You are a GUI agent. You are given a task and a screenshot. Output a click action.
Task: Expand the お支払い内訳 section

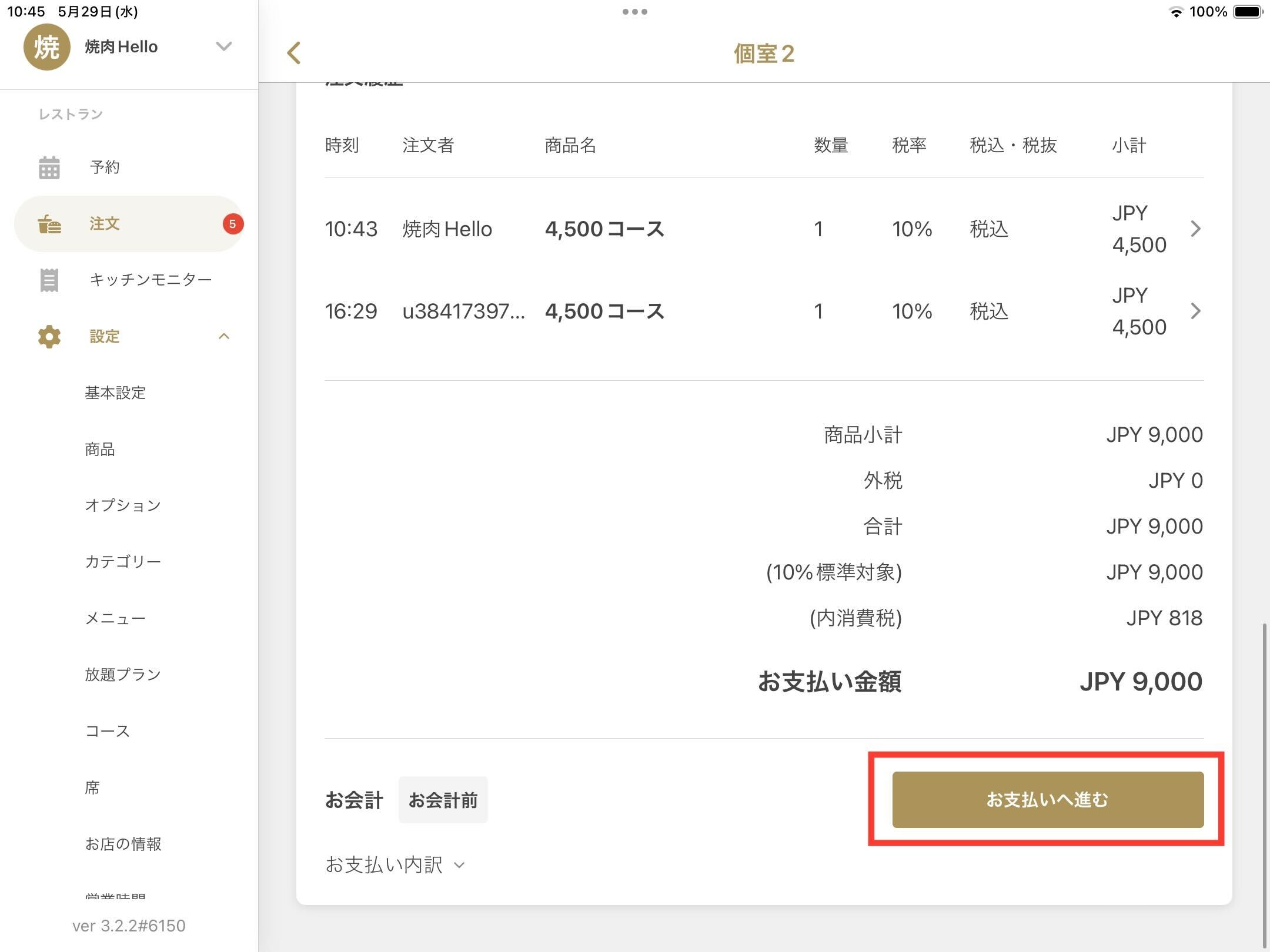click(395, 864)
